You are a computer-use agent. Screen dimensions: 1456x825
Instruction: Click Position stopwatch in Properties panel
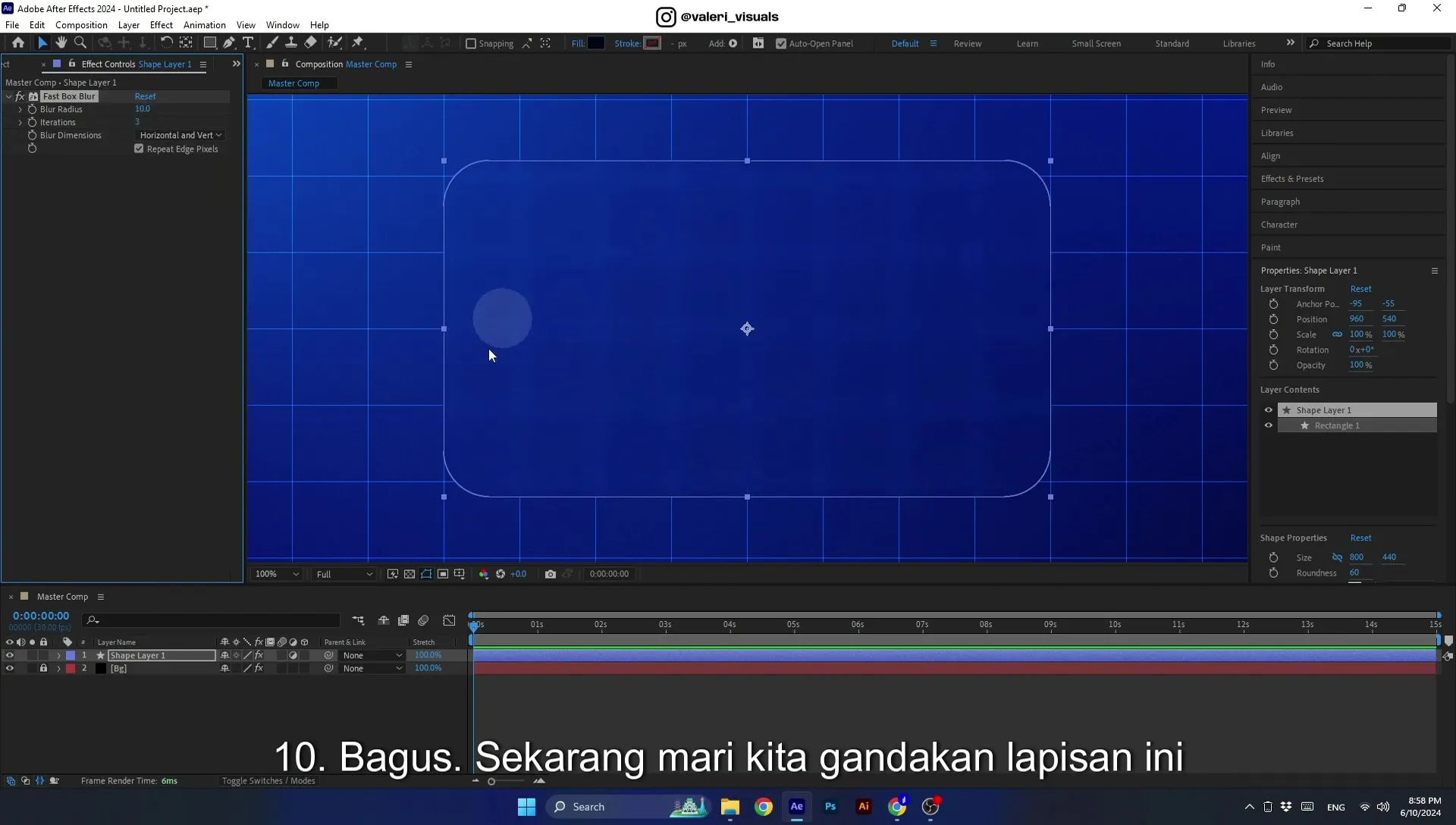click(1273, 319)
